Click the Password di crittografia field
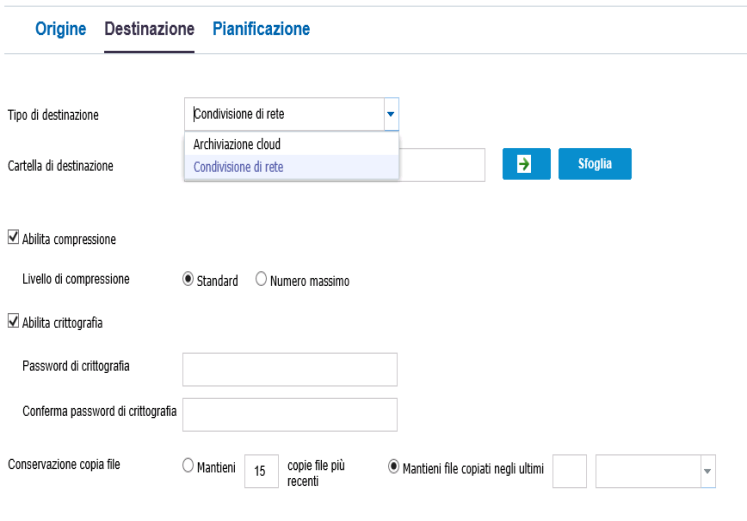The height and width of the screenshot is (521, 747). click(290, 370)
